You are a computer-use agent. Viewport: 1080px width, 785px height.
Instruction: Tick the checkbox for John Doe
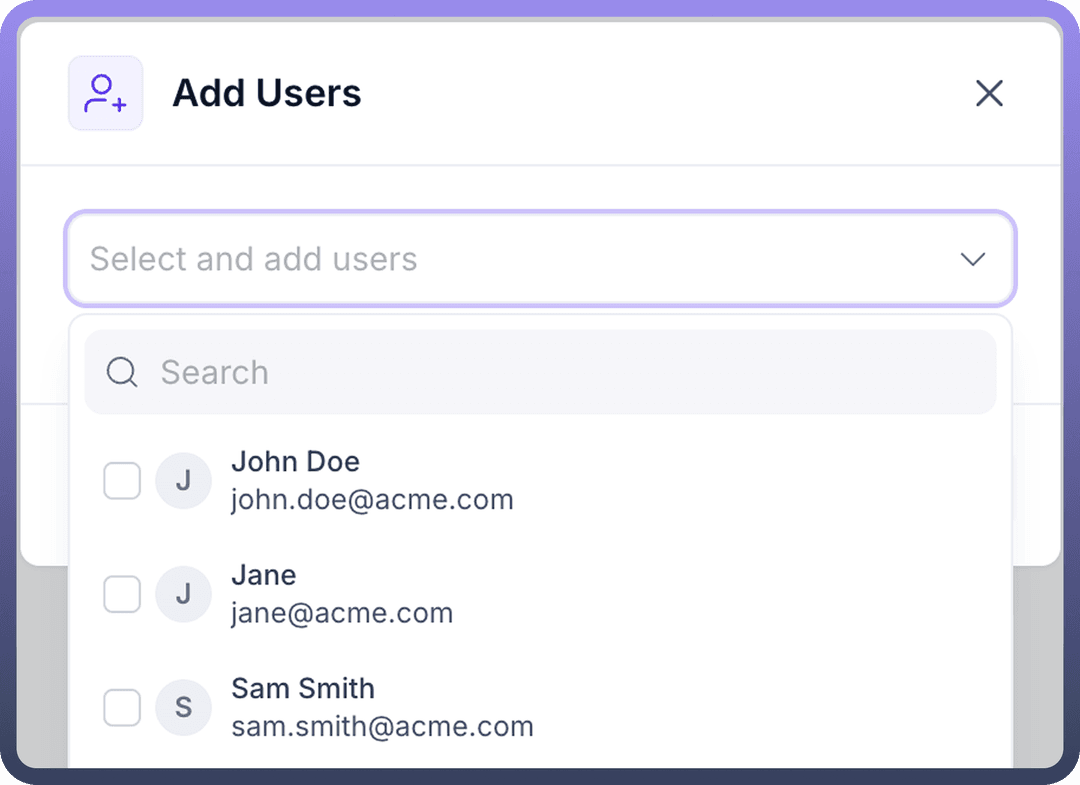(x=122, y=481)
